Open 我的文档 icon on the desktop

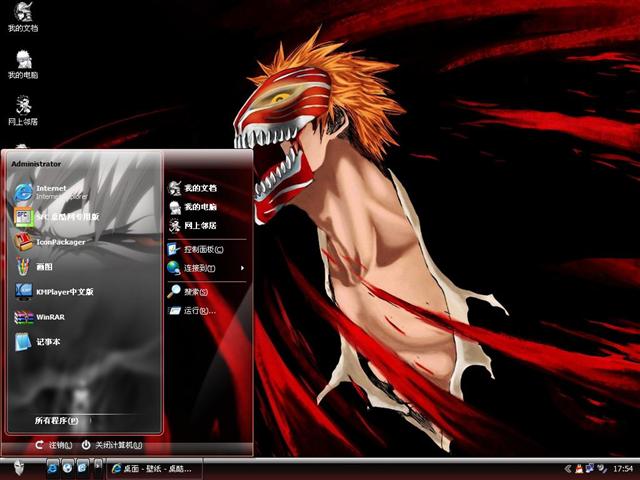pos(23,17)
